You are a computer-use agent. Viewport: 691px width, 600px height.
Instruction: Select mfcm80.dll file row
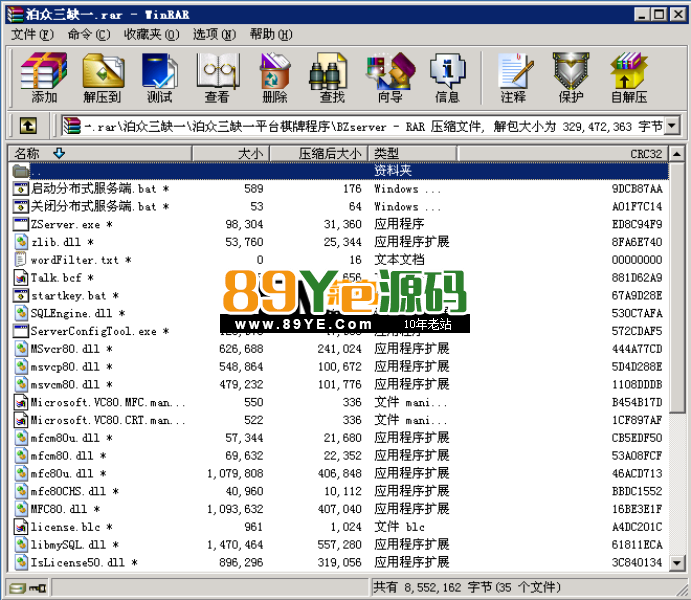pos(338,456)
